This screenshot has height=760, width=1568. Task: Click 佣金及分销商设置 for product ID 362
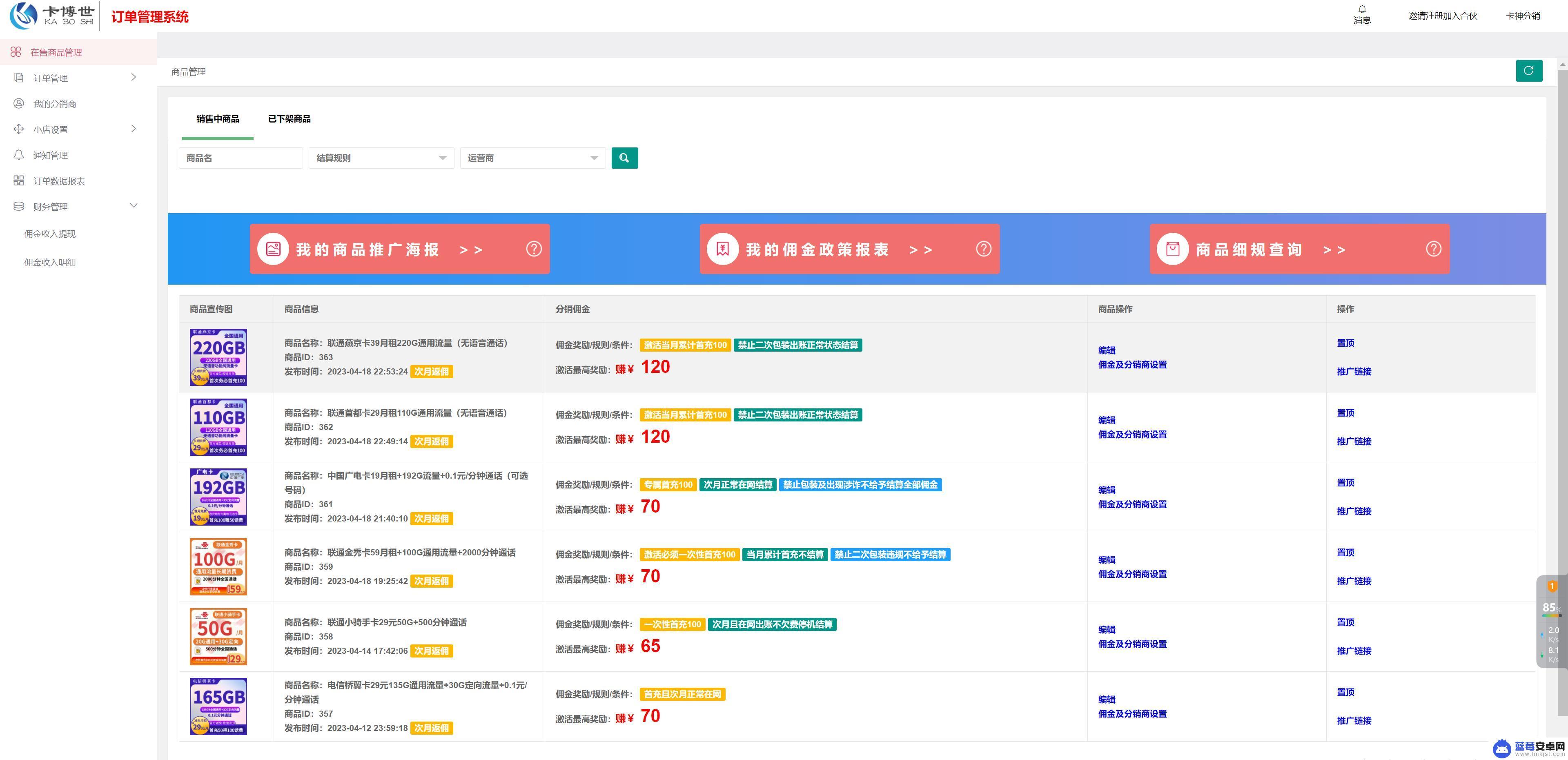point(1132,435)
